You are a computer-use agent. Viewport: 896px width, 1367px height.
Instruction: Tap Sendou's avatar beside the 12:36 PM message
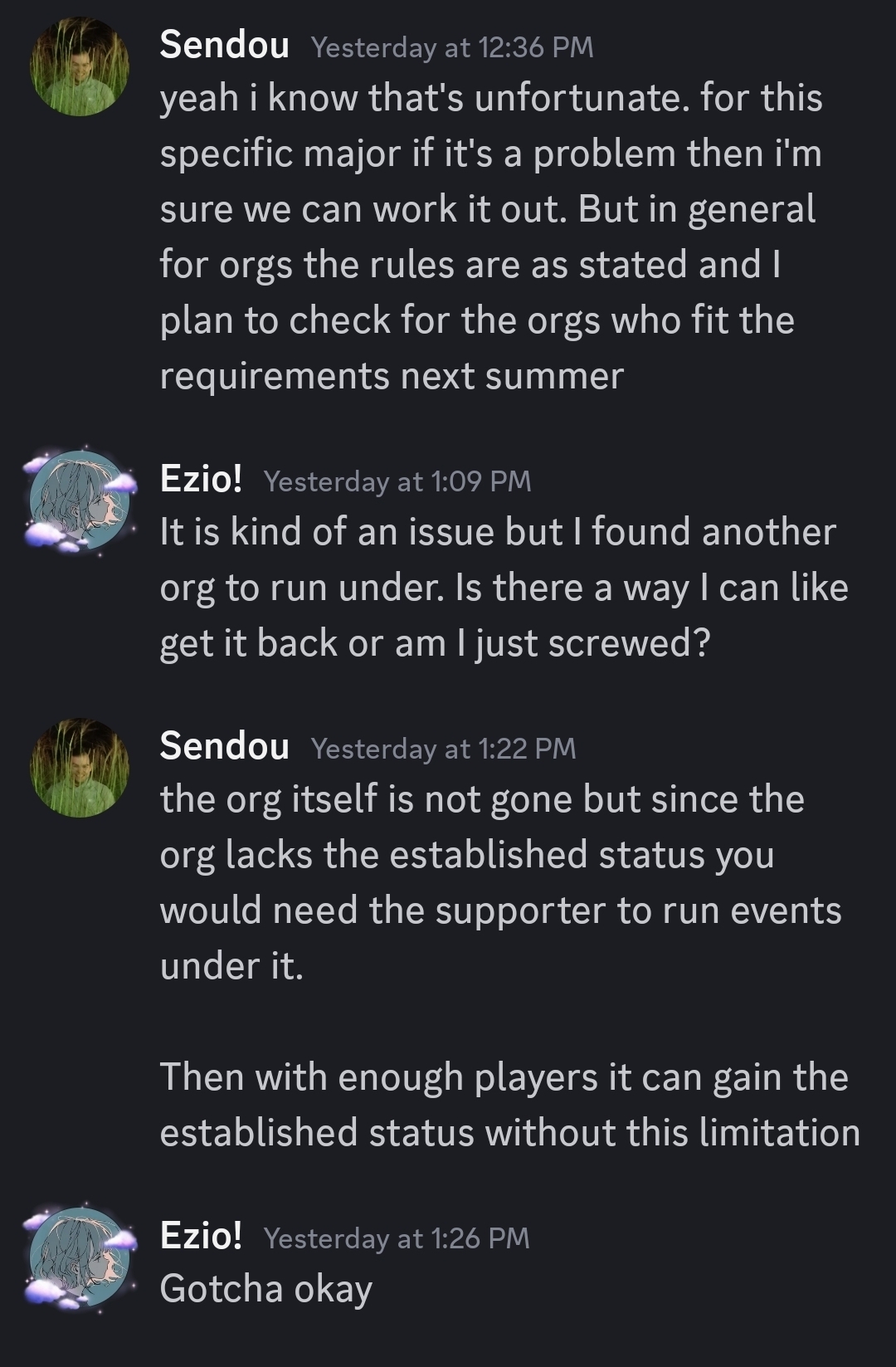click(x=80, y=66)
